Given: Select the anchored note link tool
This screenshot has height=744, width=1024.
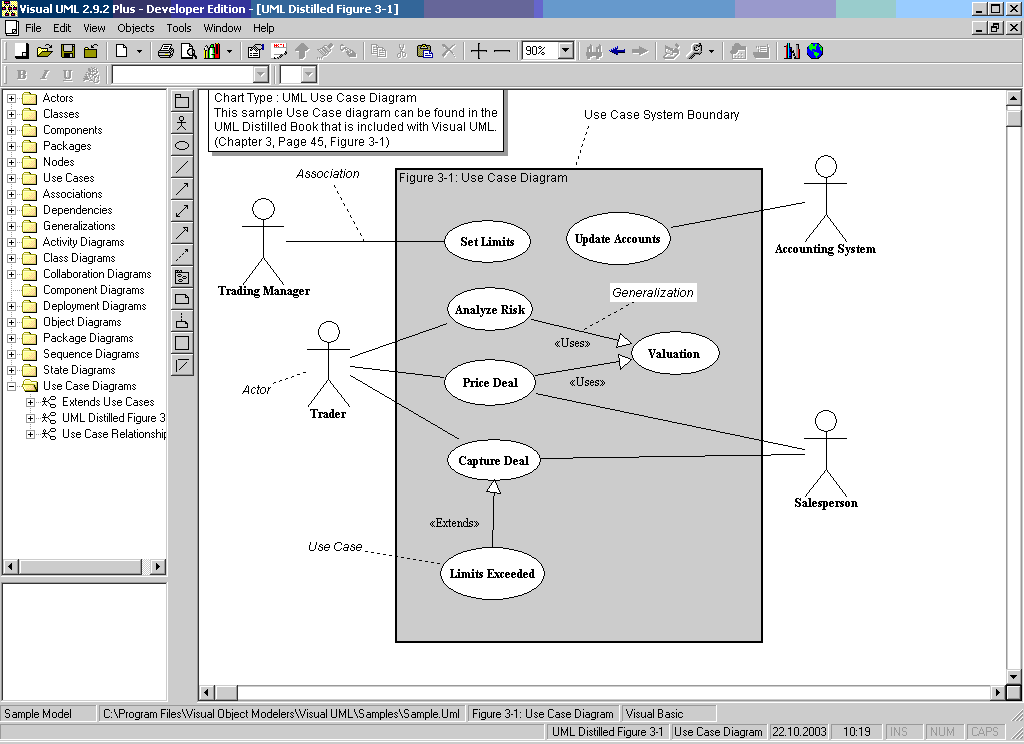Looking at the screenshot, I should click(182, 321).
